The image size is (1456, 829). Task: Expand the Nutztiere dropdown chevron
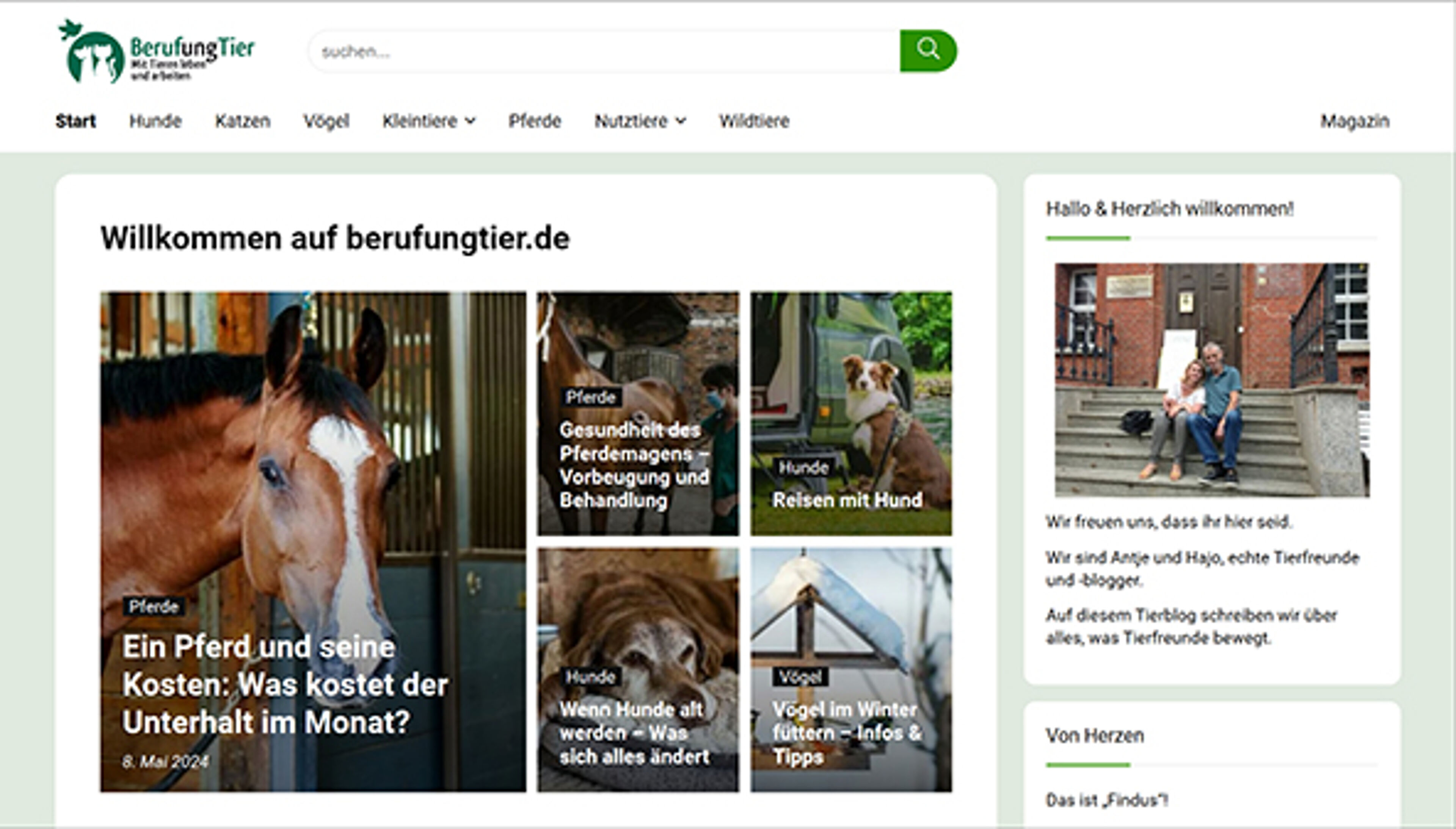coord(681,121)
